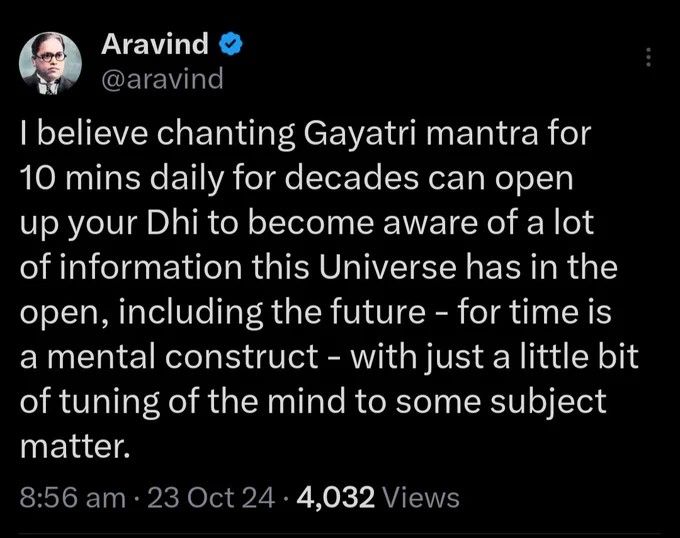
Task: Click the word tuning in the tweet
Action: tap(109, 402)
